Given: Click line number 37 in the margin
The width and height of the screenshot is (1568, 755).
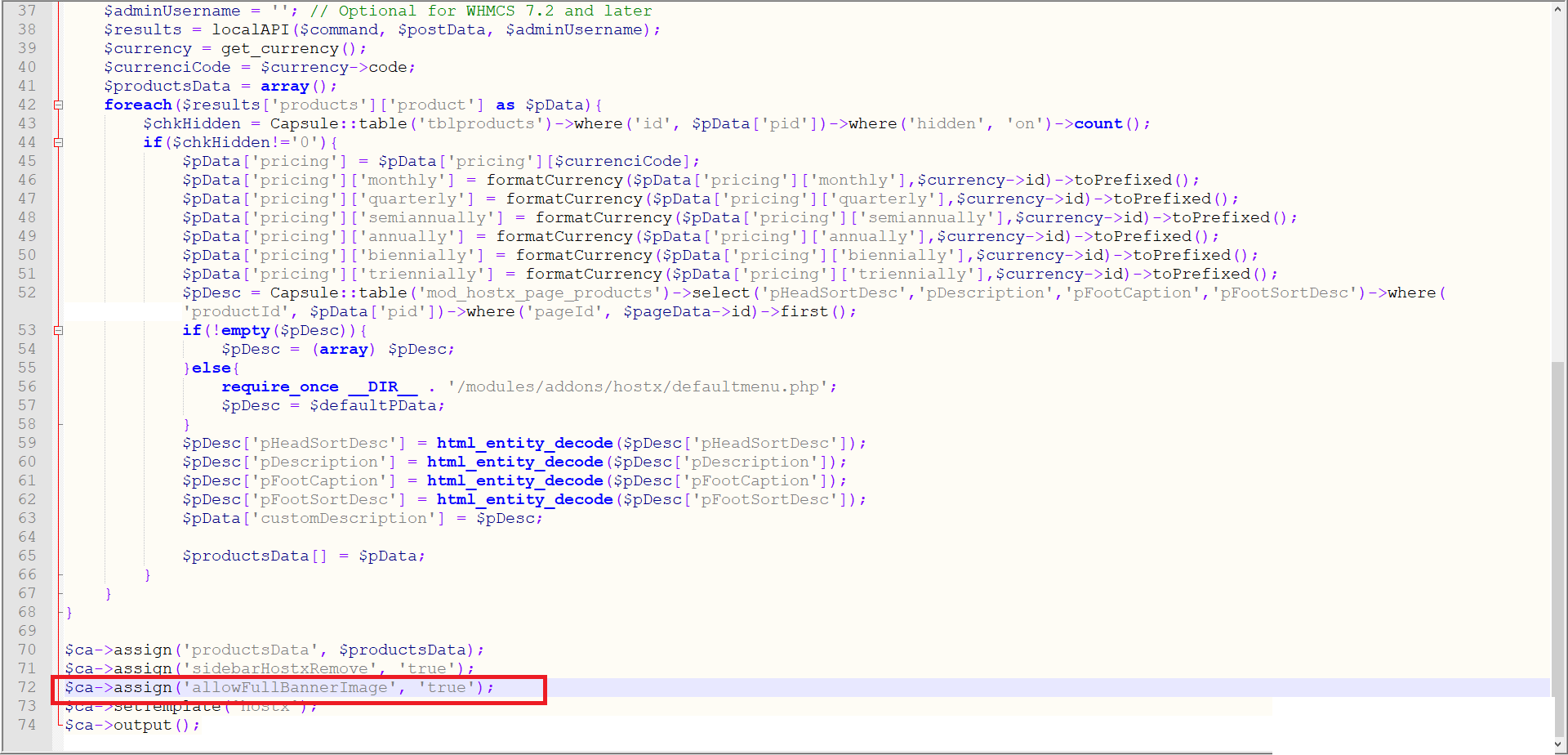Looking at the screenshot, I should (x=27, y=11).
